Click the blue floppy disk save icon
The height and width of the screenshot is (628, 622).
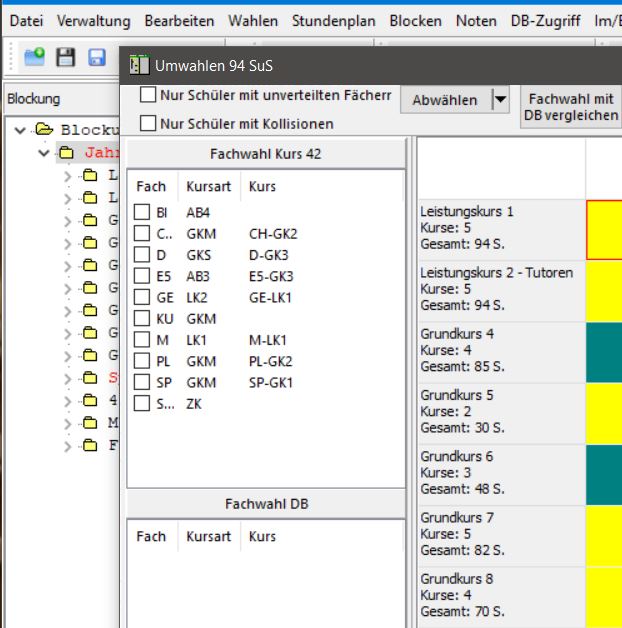pyautogui.click(x=97, y=57)
